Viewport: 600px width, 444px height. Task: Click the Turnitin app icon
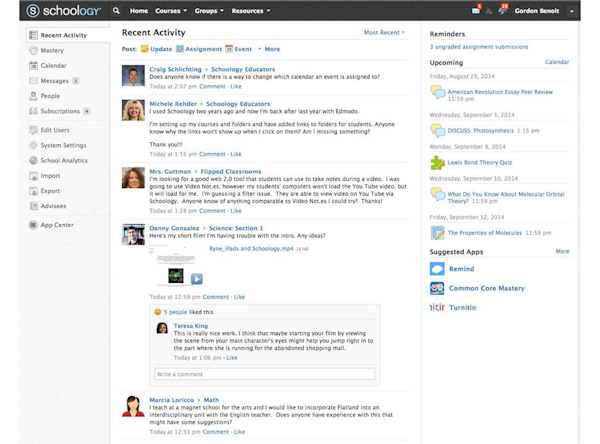[437, 307]
